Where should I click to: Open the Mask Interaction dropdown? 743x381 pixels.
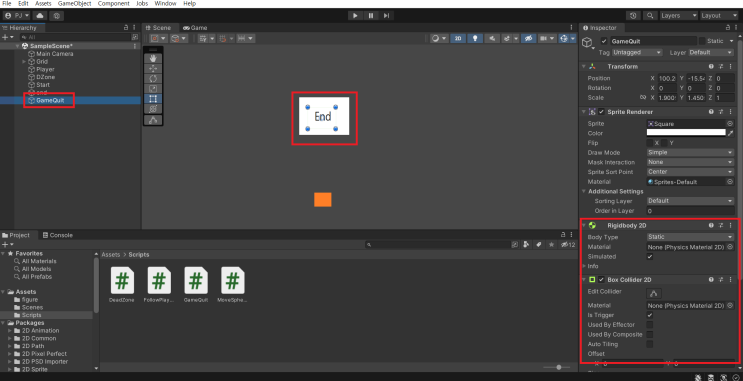690,162
